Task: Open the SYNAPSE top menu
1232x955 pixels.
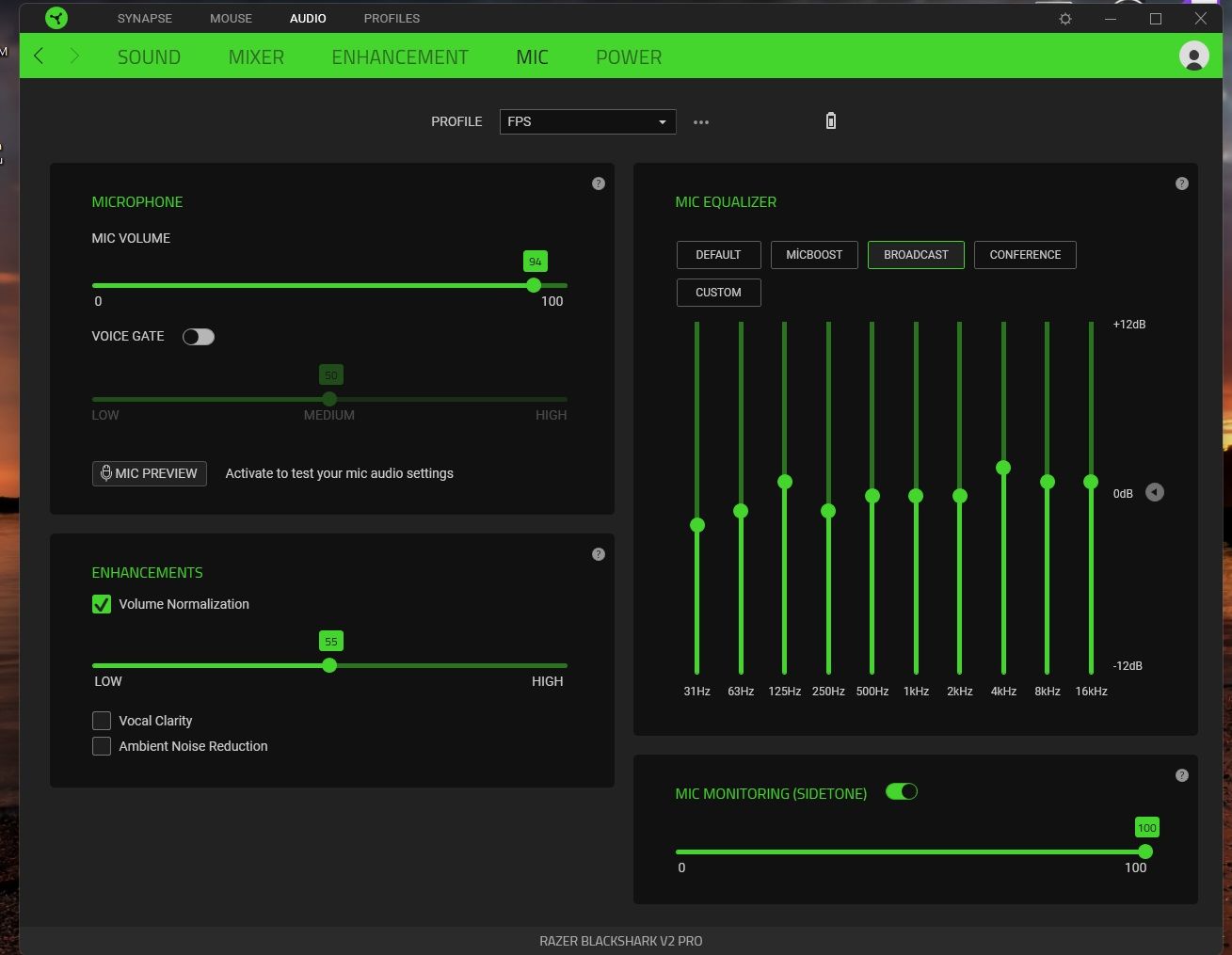Action: coord(145,18)
